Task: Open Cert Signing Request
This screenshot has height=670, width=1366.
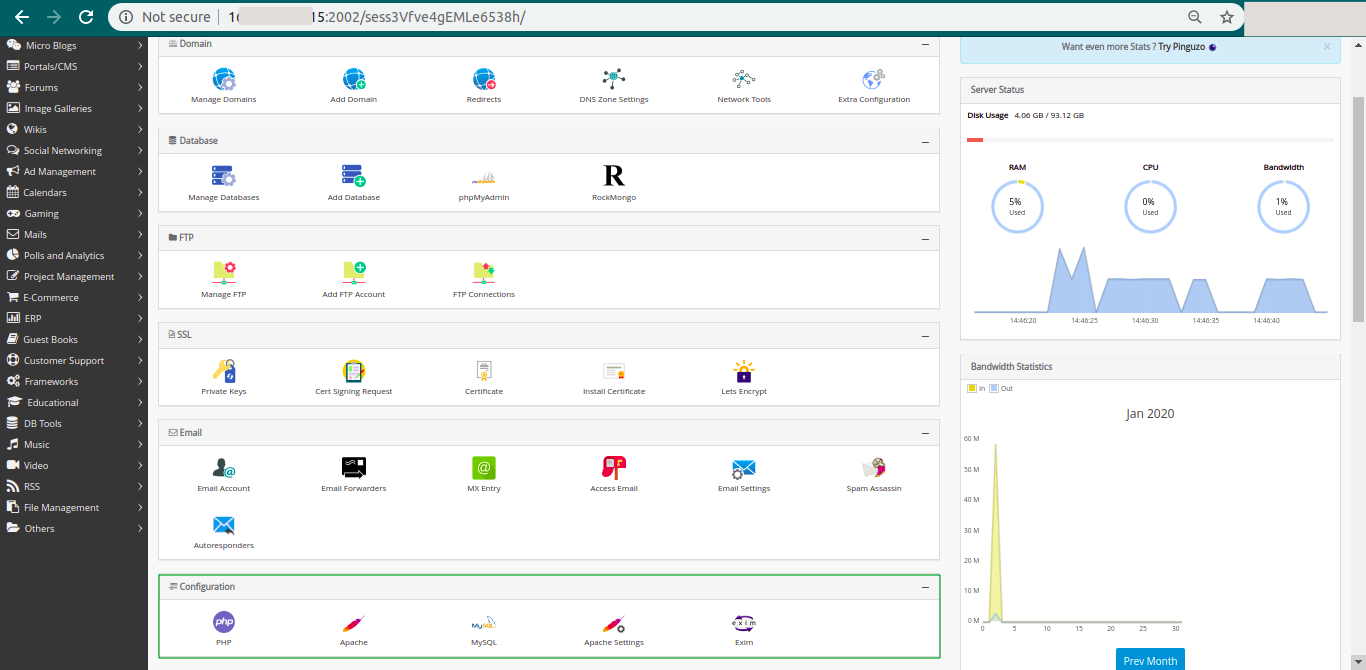Action: click(x=354, y=371)
